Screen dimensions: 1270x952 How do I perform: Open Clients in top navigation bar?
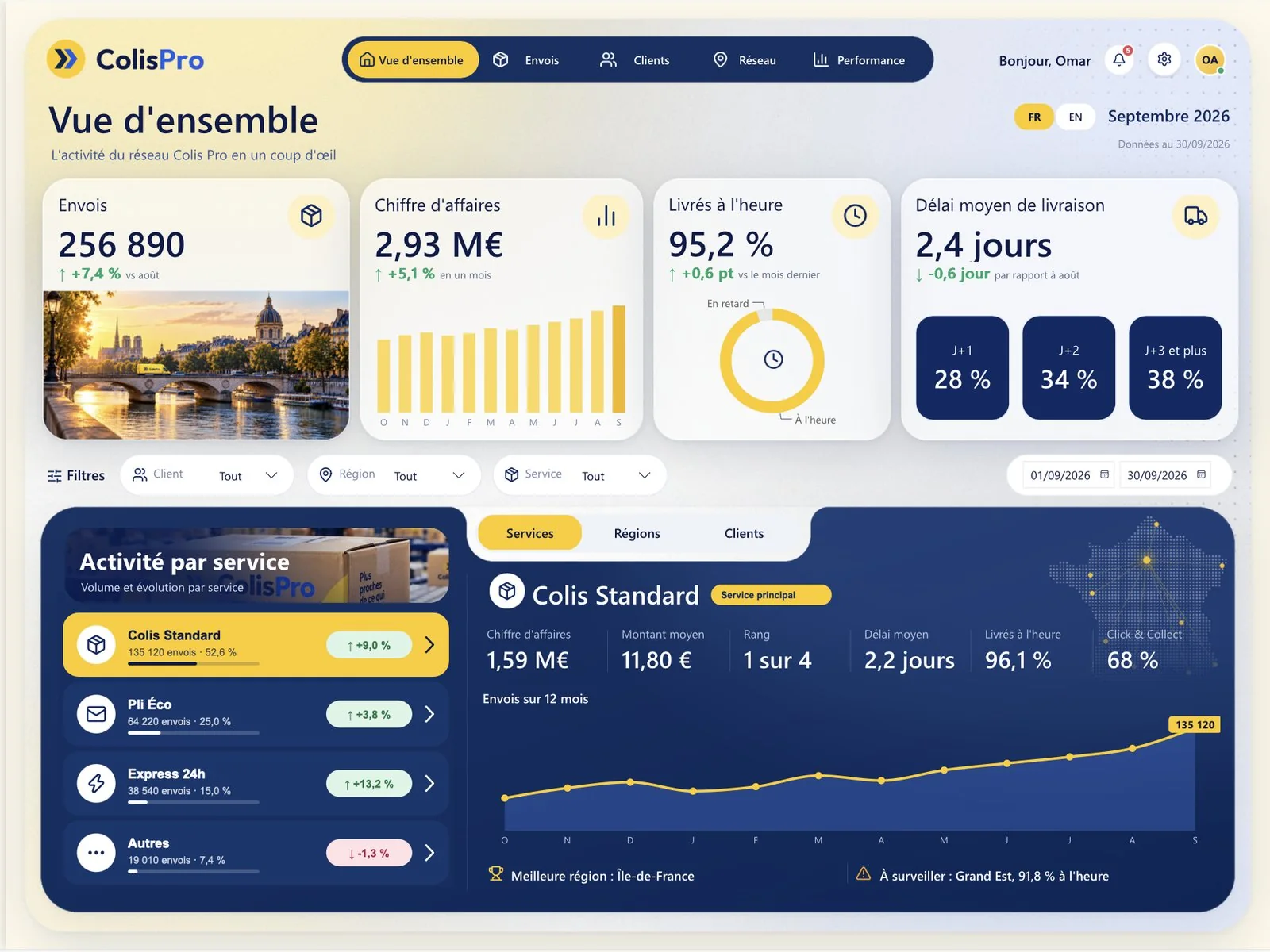(635, 60)
